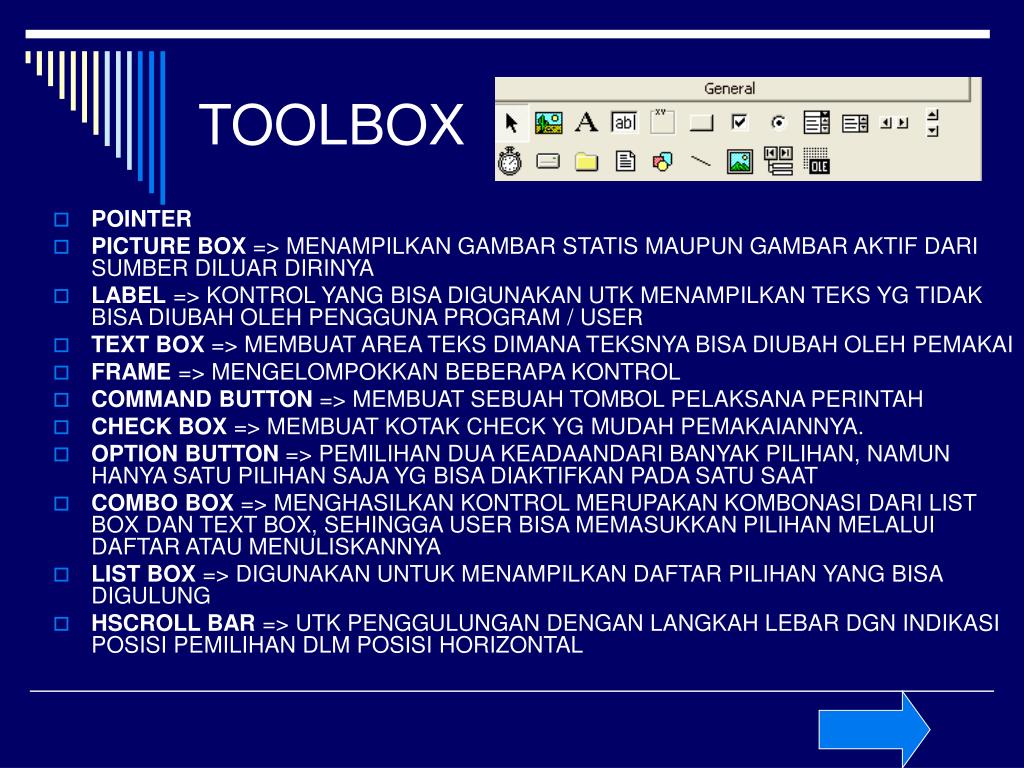Image resolution: width=1024 pixels, height=768 pixels.
Task: Click the bold LIST BOX text
Action: coord(144,574)
